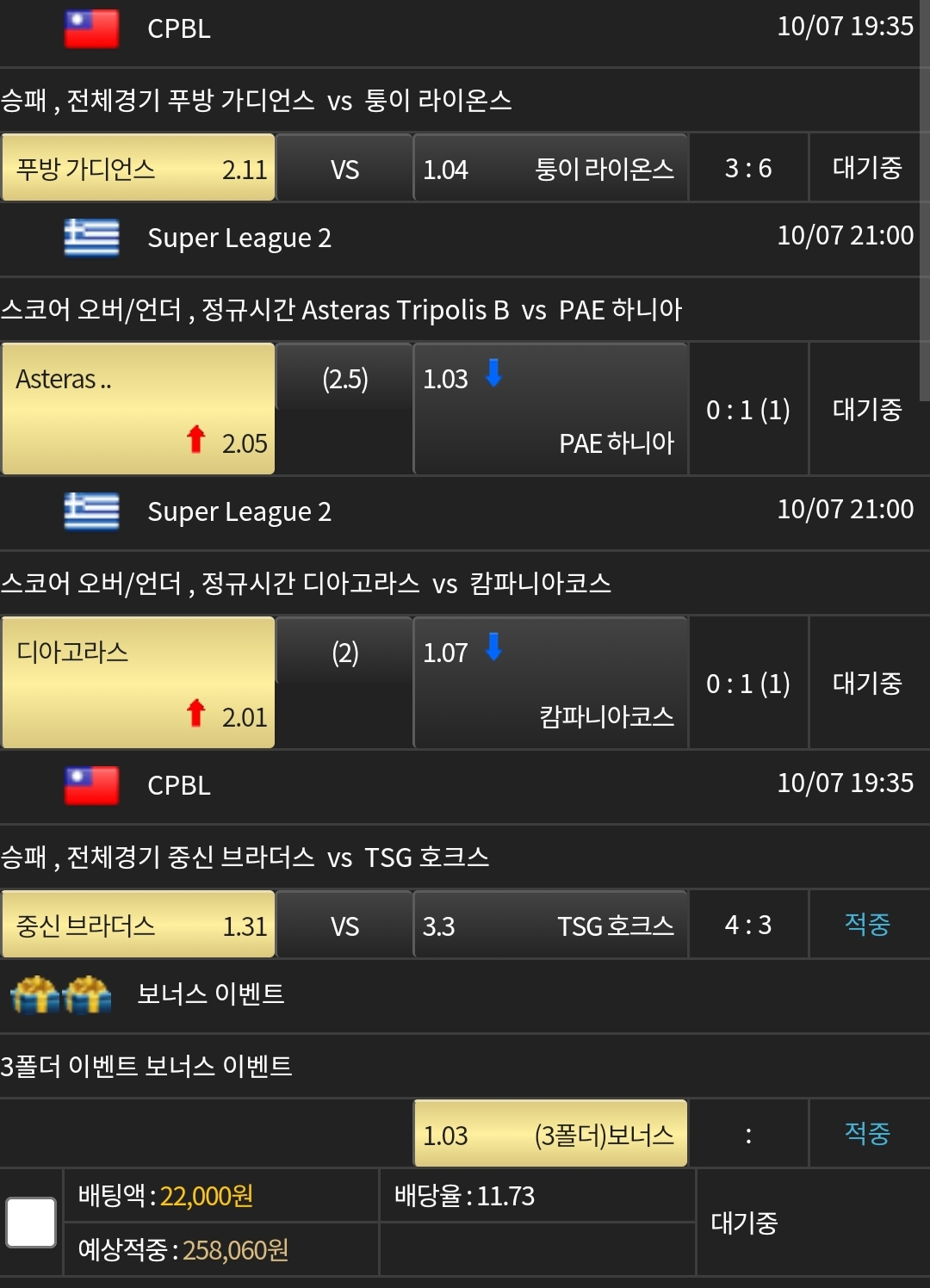Select 캄파니아코스 under 1.07 option
This screenshot has width=930, height=1288.
click(550, 683)
